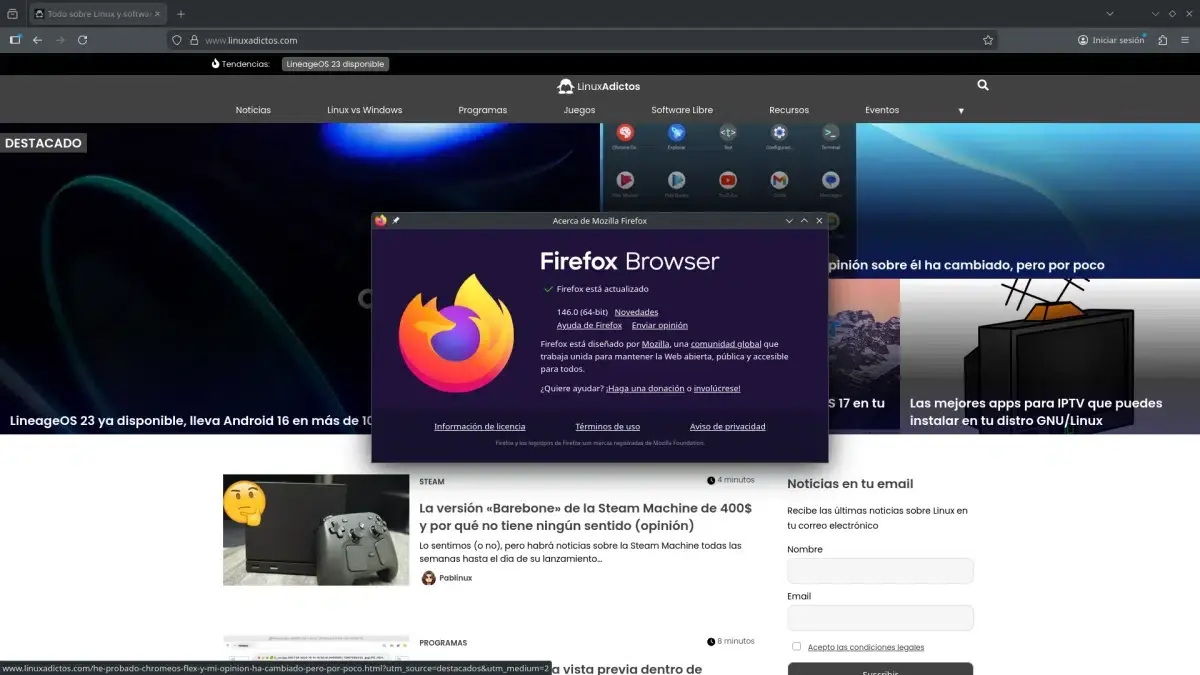This screenshot has width=1200, height=675.
Task: Switch to the Todo sobre Linux tab
Action: pos(90,14)
